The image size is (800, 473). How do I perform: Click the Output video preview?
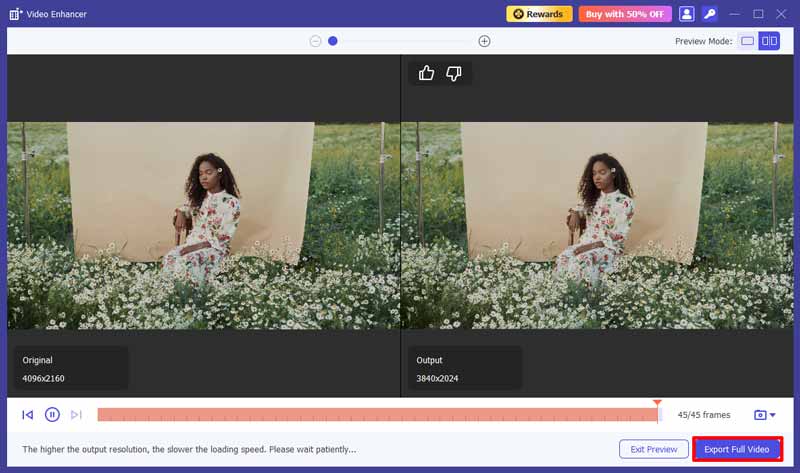(597, 226)
